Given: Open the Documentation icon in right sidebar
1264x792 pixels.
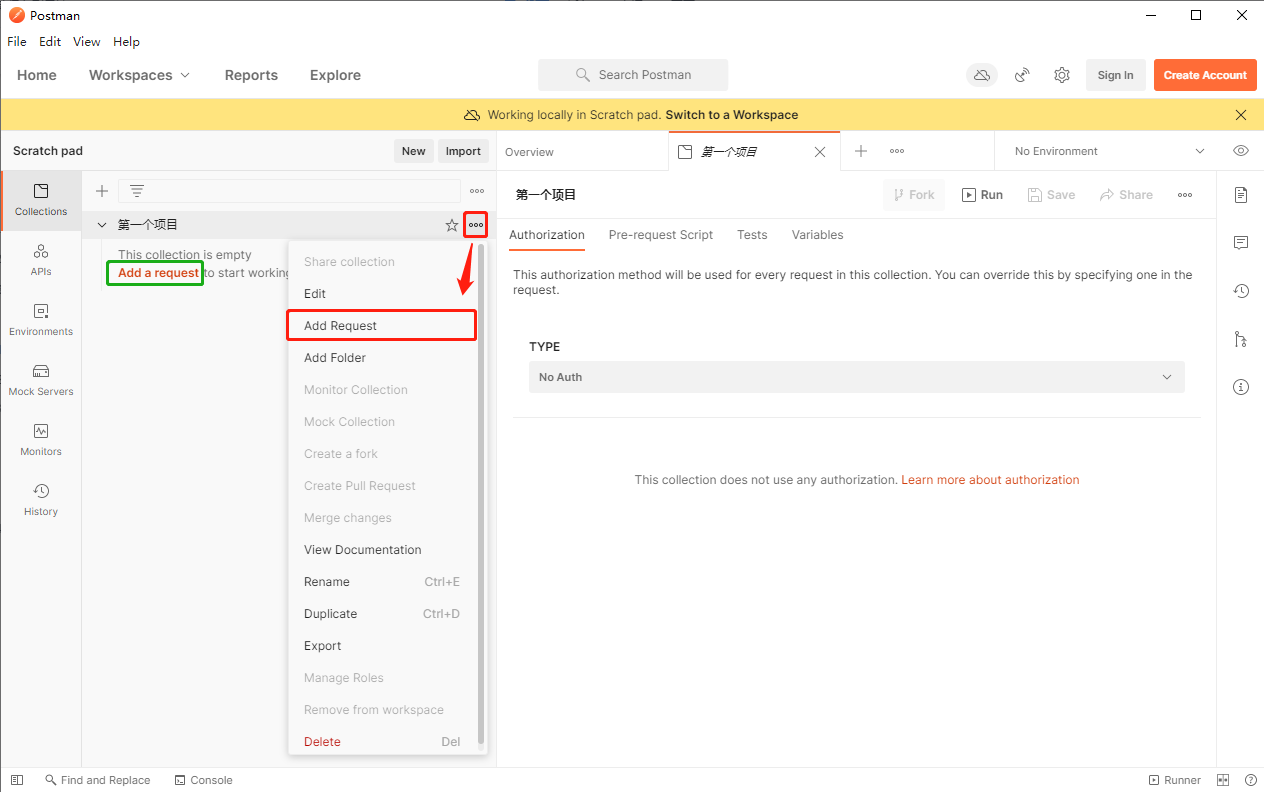Looking at the screenshot, I should click(x=1241, y=194).
